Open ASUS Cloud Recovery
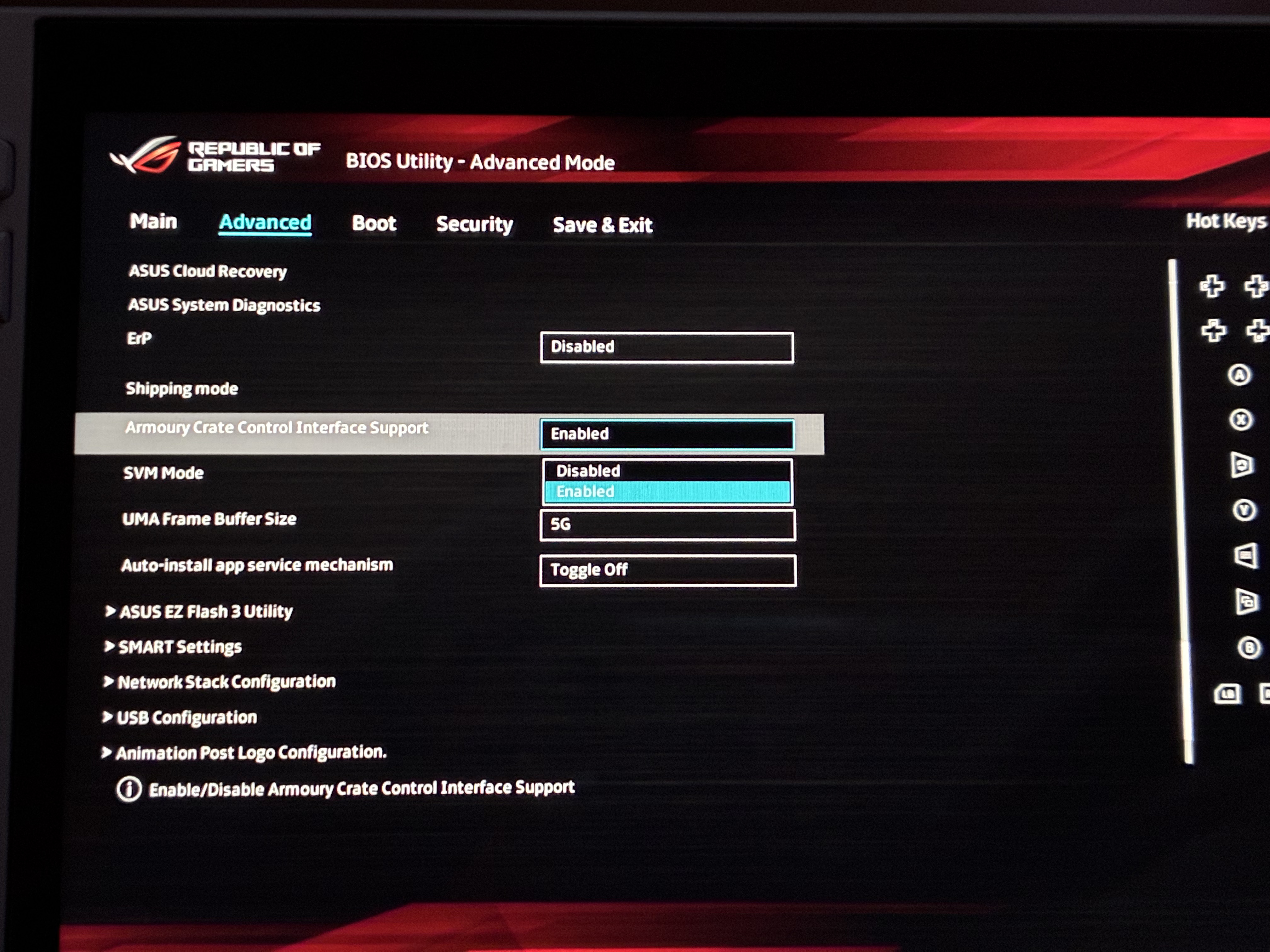 coord(207,271)
